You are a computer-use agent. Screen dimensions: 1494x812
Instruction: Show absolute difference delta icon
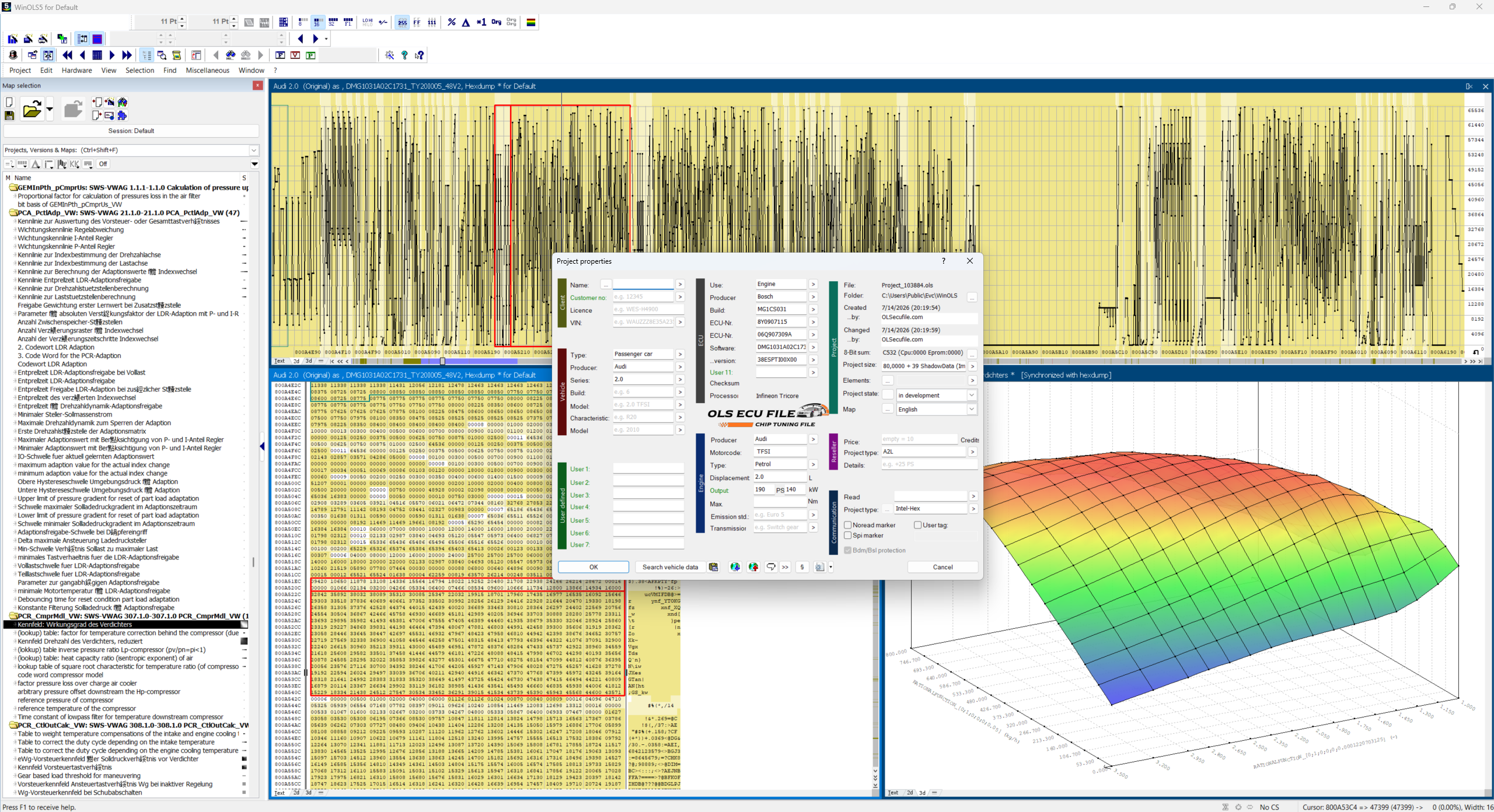point(466,22)
